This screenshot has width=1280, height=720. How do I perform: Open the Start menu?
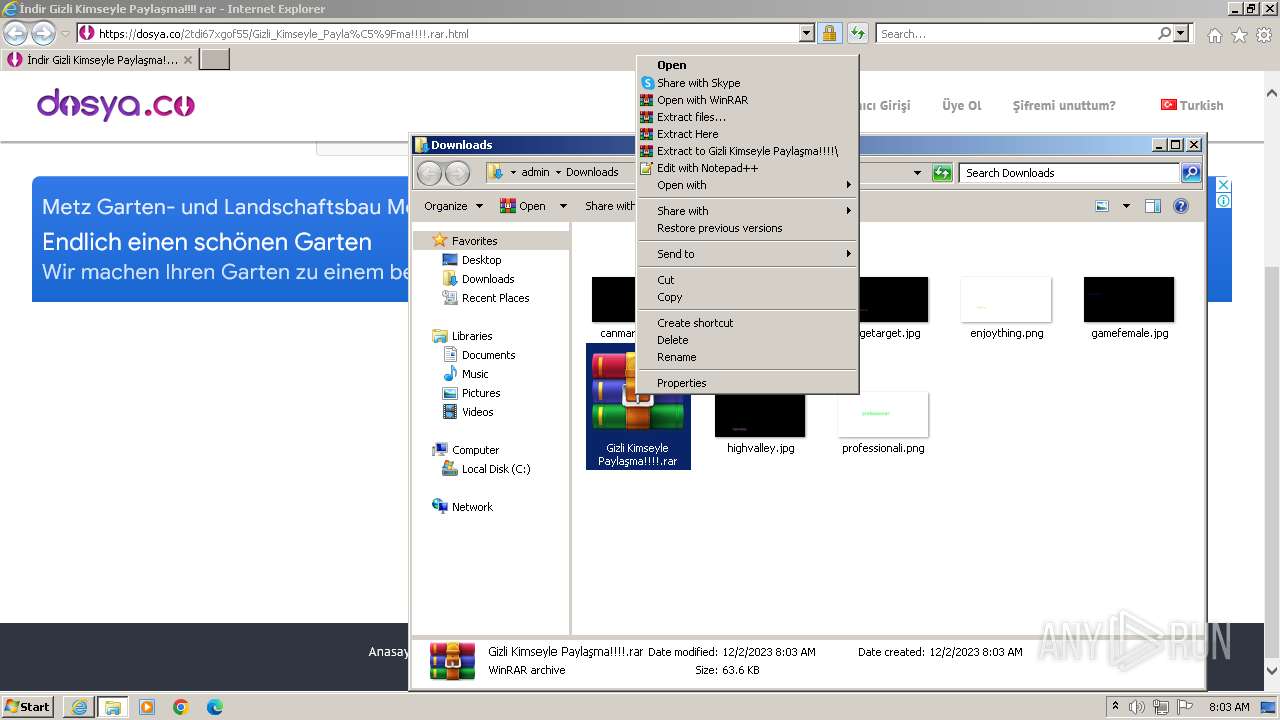[x=27, y=707]
